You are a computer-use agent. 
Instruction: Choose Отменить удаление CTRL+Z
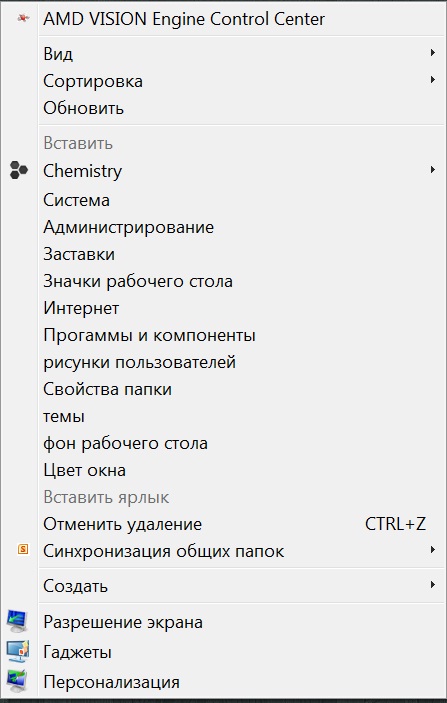click(x=242, y=524)
